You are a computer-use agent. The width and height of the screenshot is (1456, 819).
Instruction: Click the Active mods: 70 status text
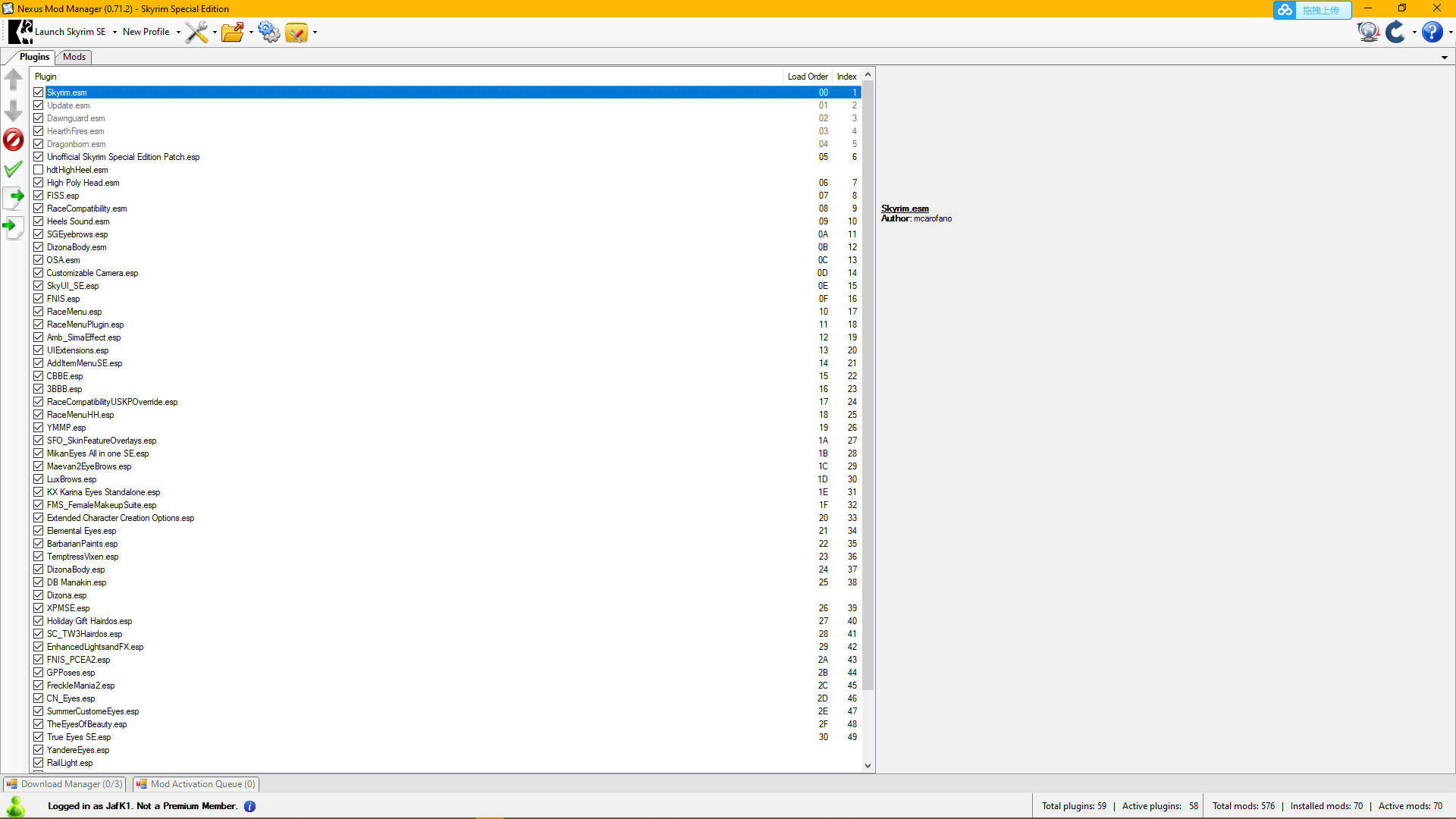(1410, 806)
